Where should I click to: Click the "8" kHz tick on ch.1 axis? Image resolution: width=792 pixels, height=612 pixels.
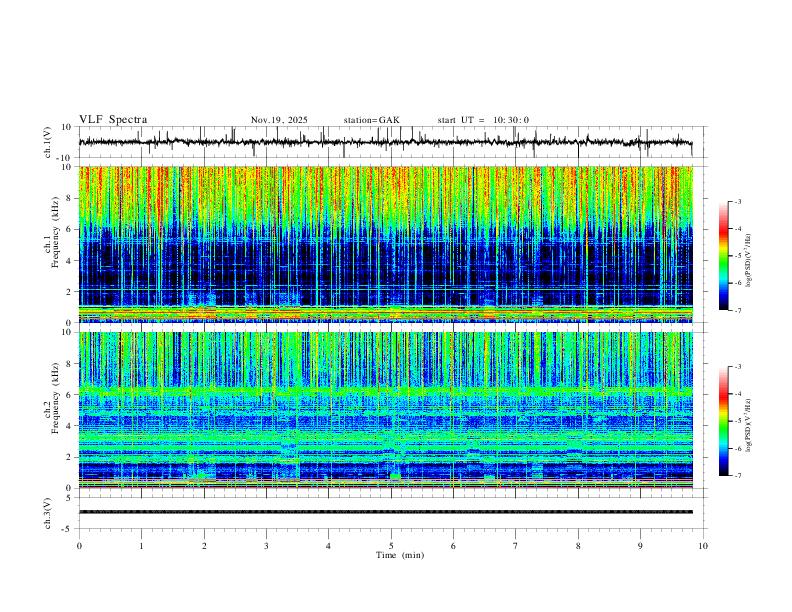point(69,198)
